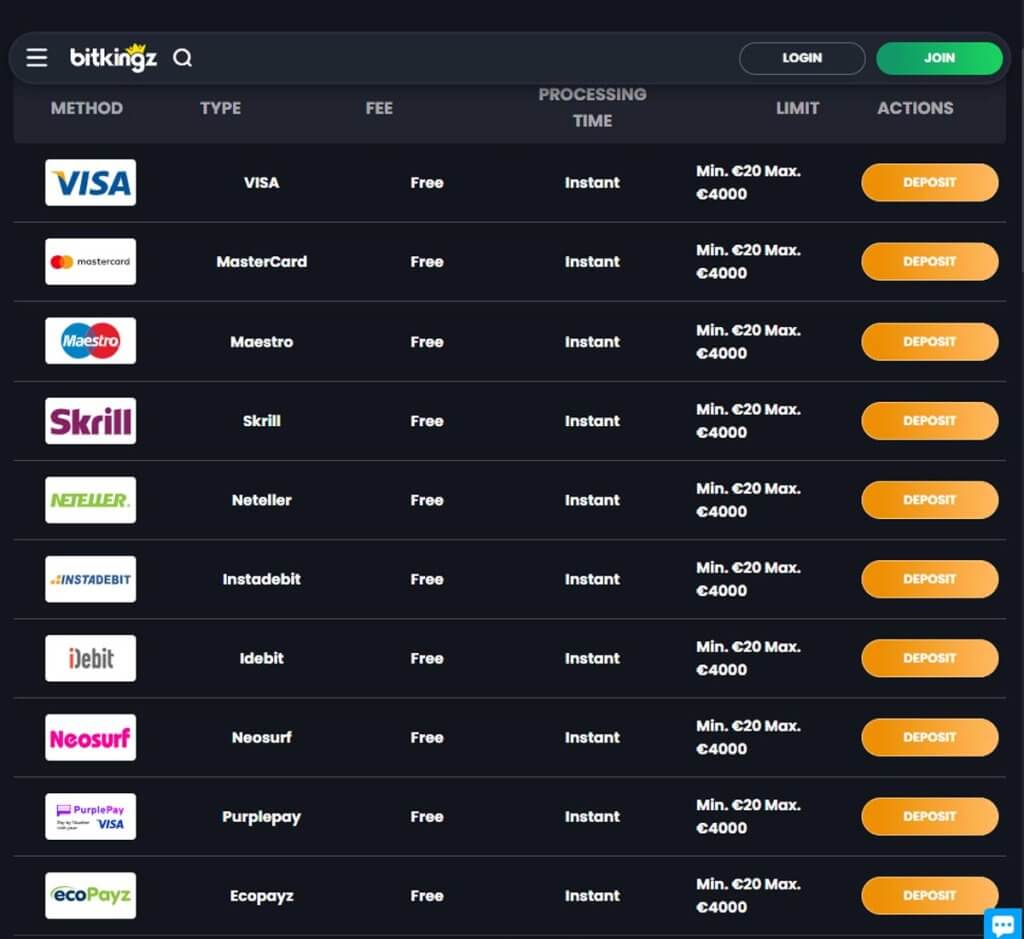The width and height of the screenshot is (1024, 939).
Task: Deposit using Maestro
Action: click(x=929, y=342)
